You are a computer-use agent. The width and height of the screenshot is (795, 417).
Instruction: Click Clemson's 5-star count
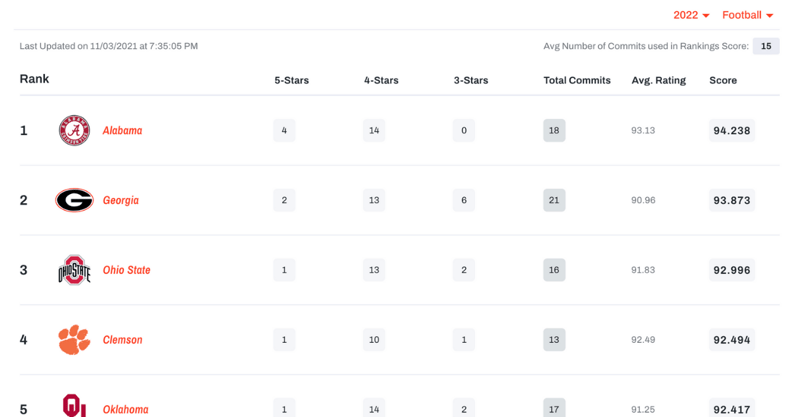[284, 339]
